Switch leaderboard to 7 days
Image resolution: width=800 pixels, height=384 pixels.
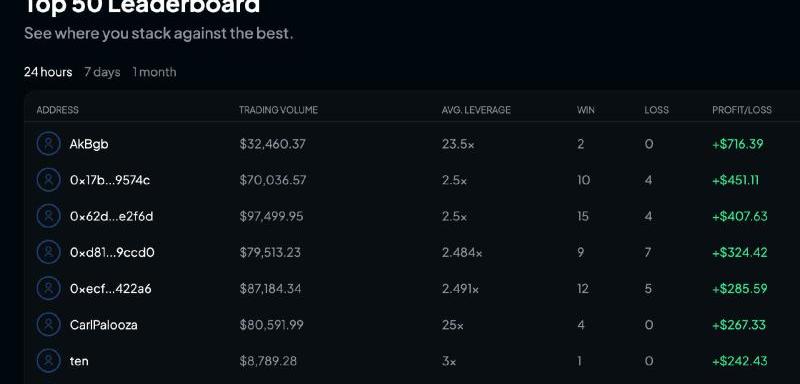click(102, 72)
